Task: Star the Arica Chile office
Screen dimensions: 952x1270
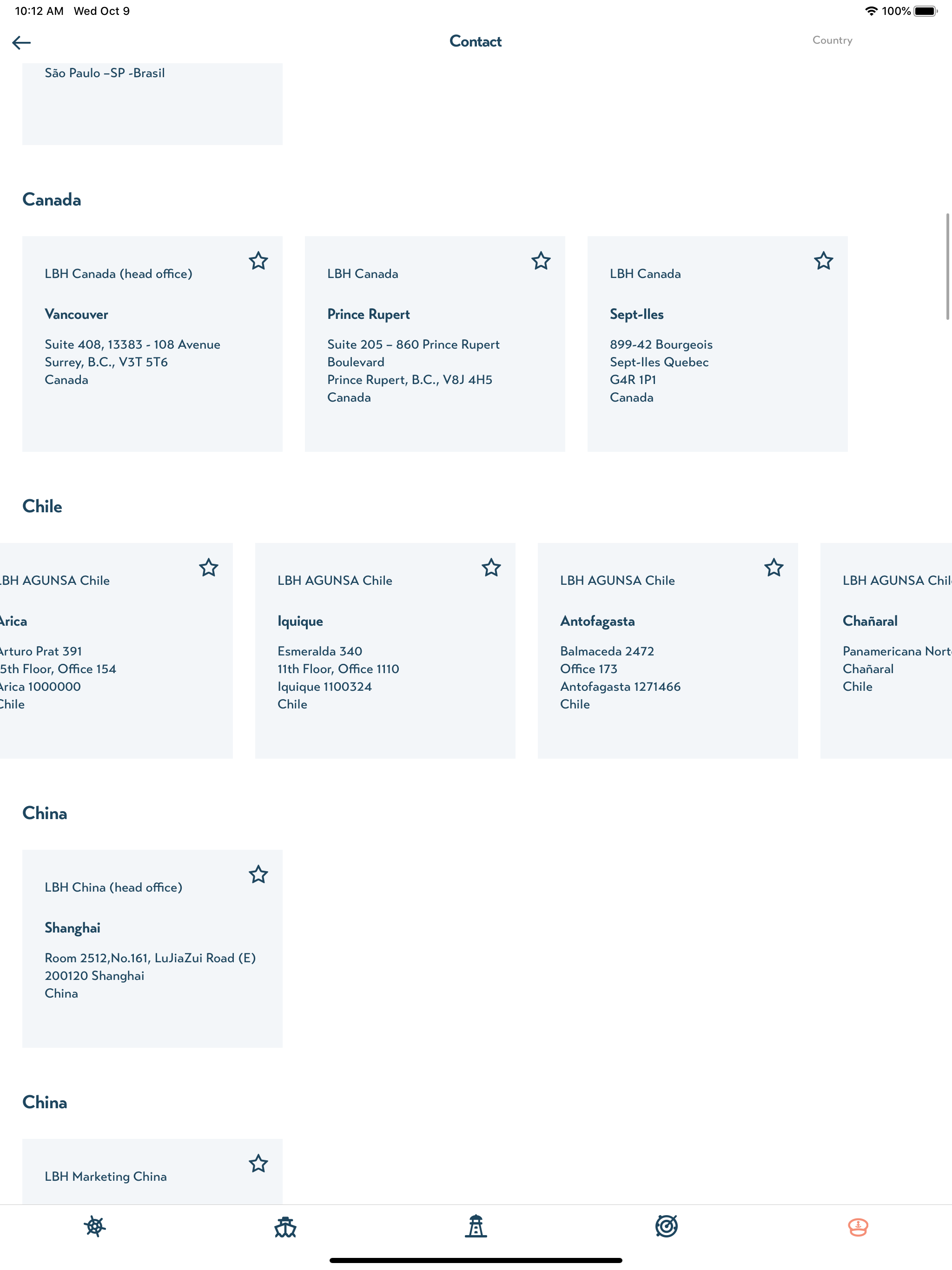Action: [209, 568]
